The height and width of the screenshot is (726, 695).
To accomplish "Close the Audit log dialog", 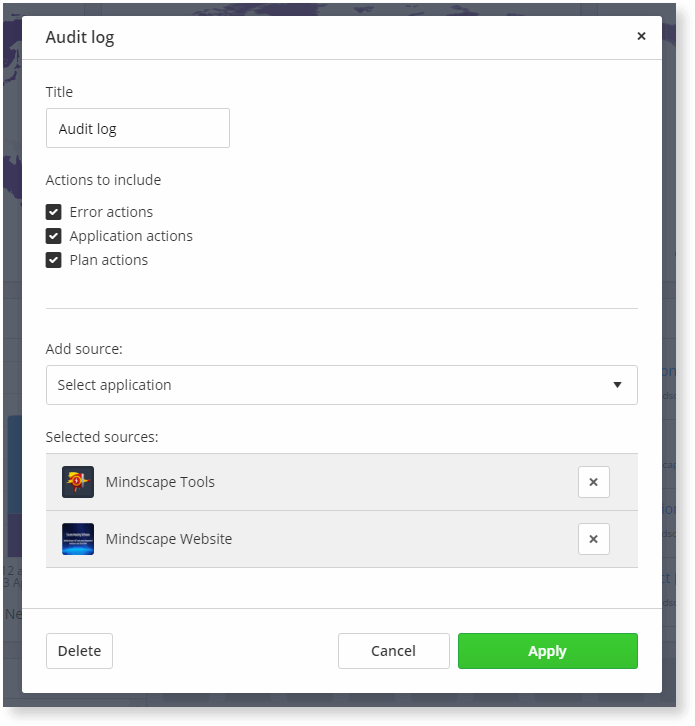I will pyautogui.click(x=641, y=36).
